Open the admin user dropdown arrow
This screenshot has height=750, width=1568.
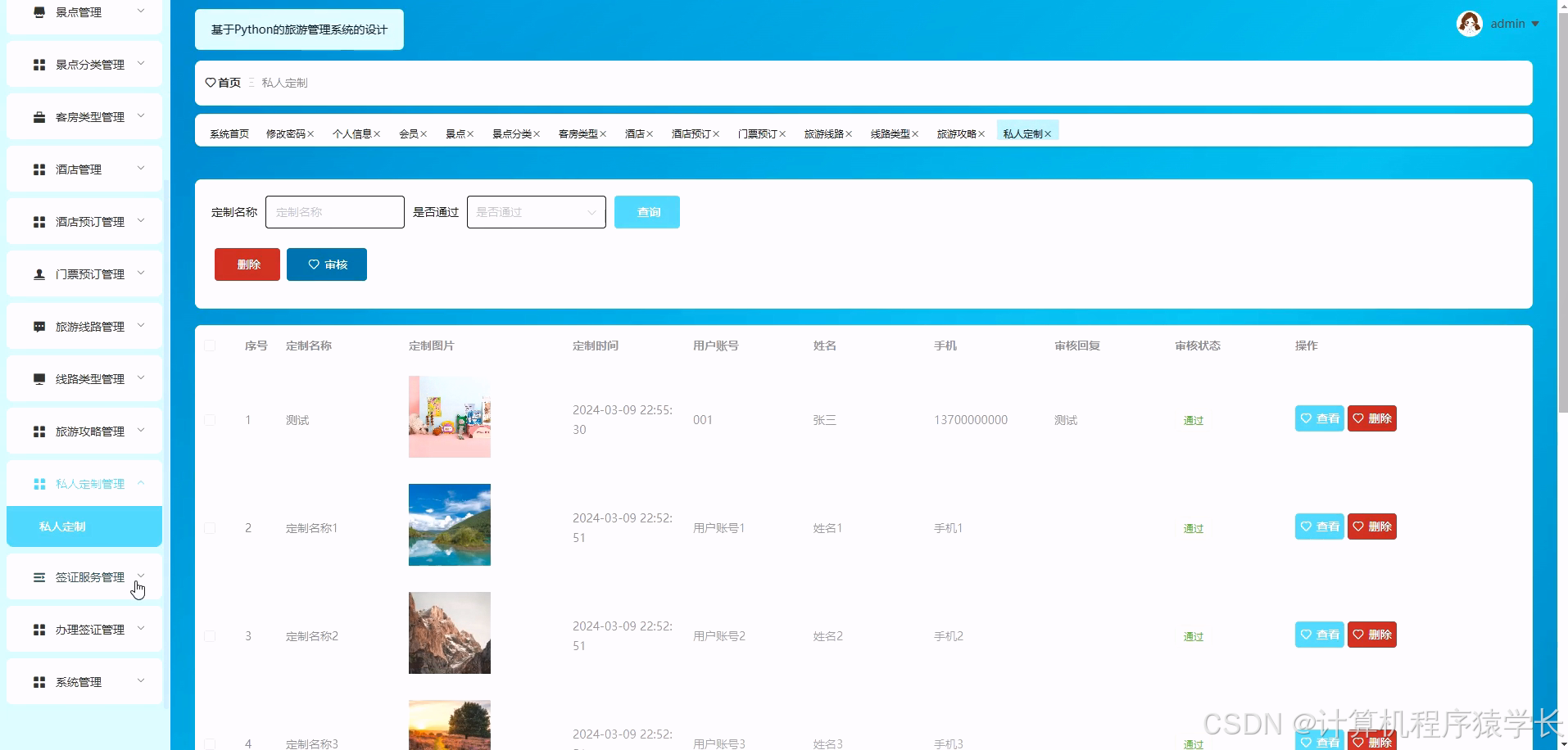(1535, 24)
